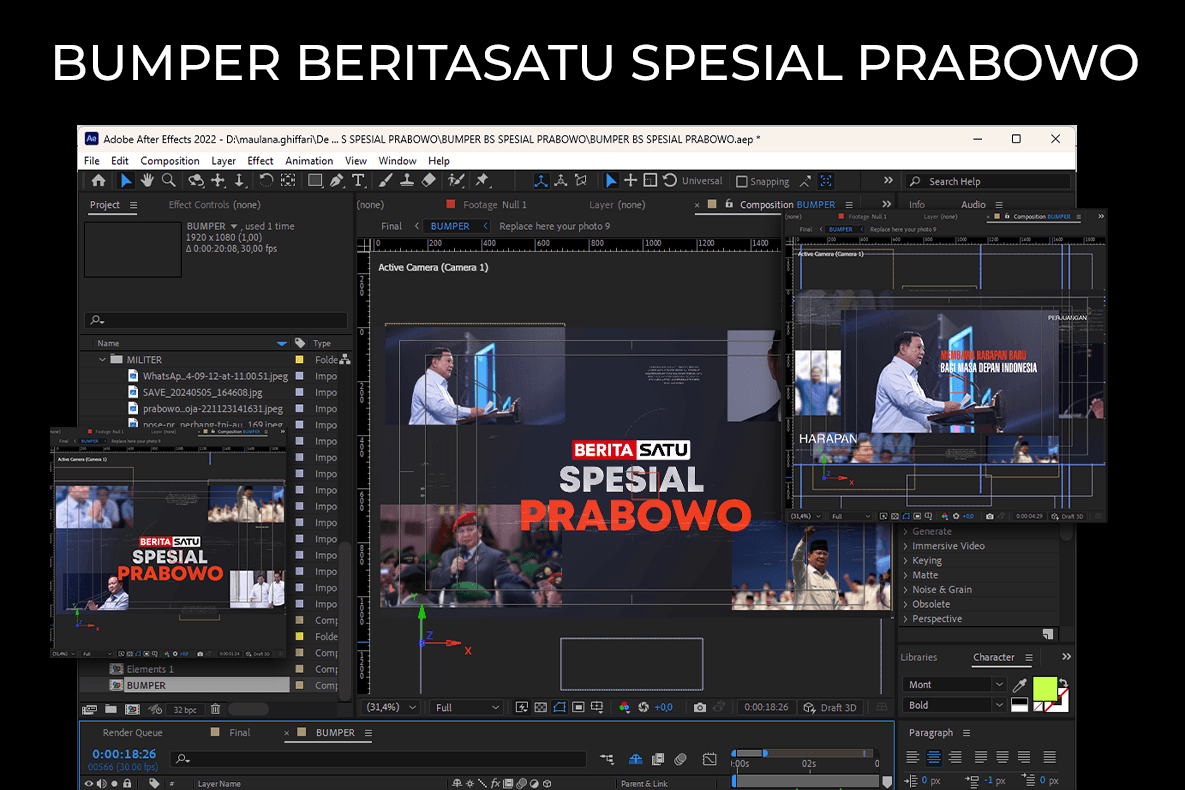Screen dimensions: 1185x790
Task: Switch to the Render Queue tab
Action: (x=132, y=733)
